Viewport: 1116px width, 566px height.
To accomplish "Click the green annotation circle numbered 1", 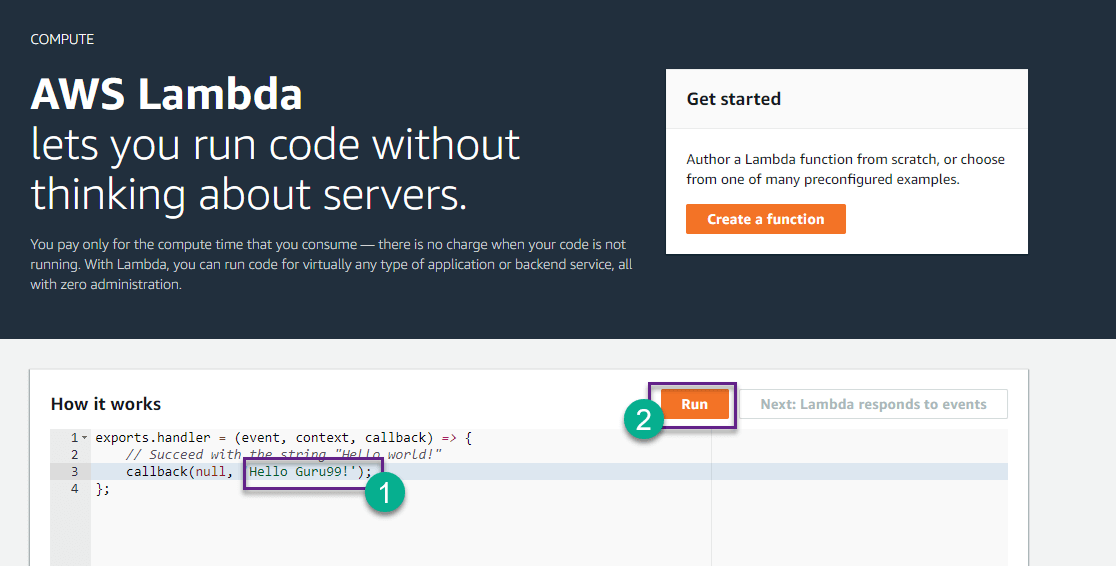I will point(385,493).
